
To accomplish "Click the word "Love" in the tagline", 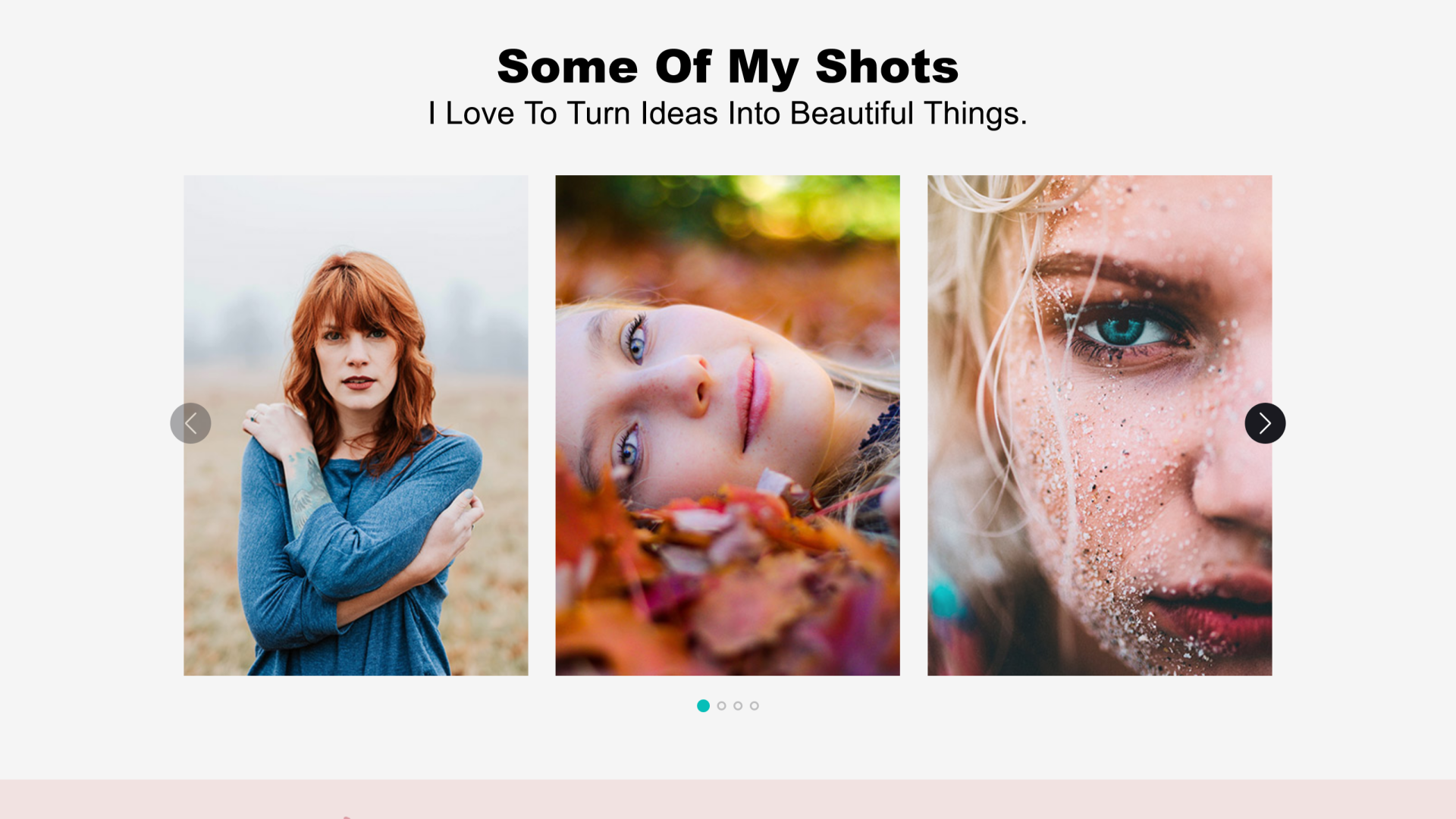I will point(479,114).
